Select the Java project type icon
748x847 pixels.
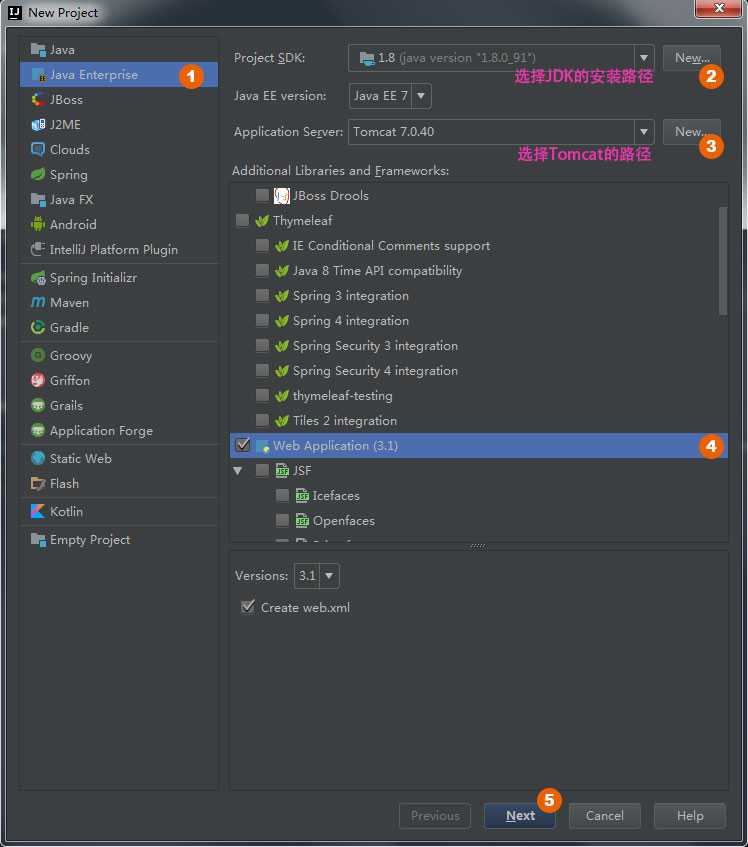[x=38, y=50]
